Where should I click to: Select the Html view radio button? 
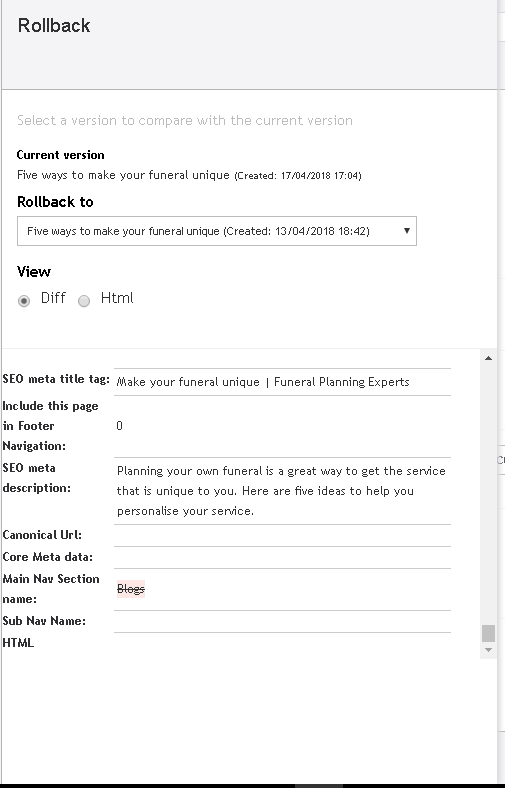(x=84, y=301)
